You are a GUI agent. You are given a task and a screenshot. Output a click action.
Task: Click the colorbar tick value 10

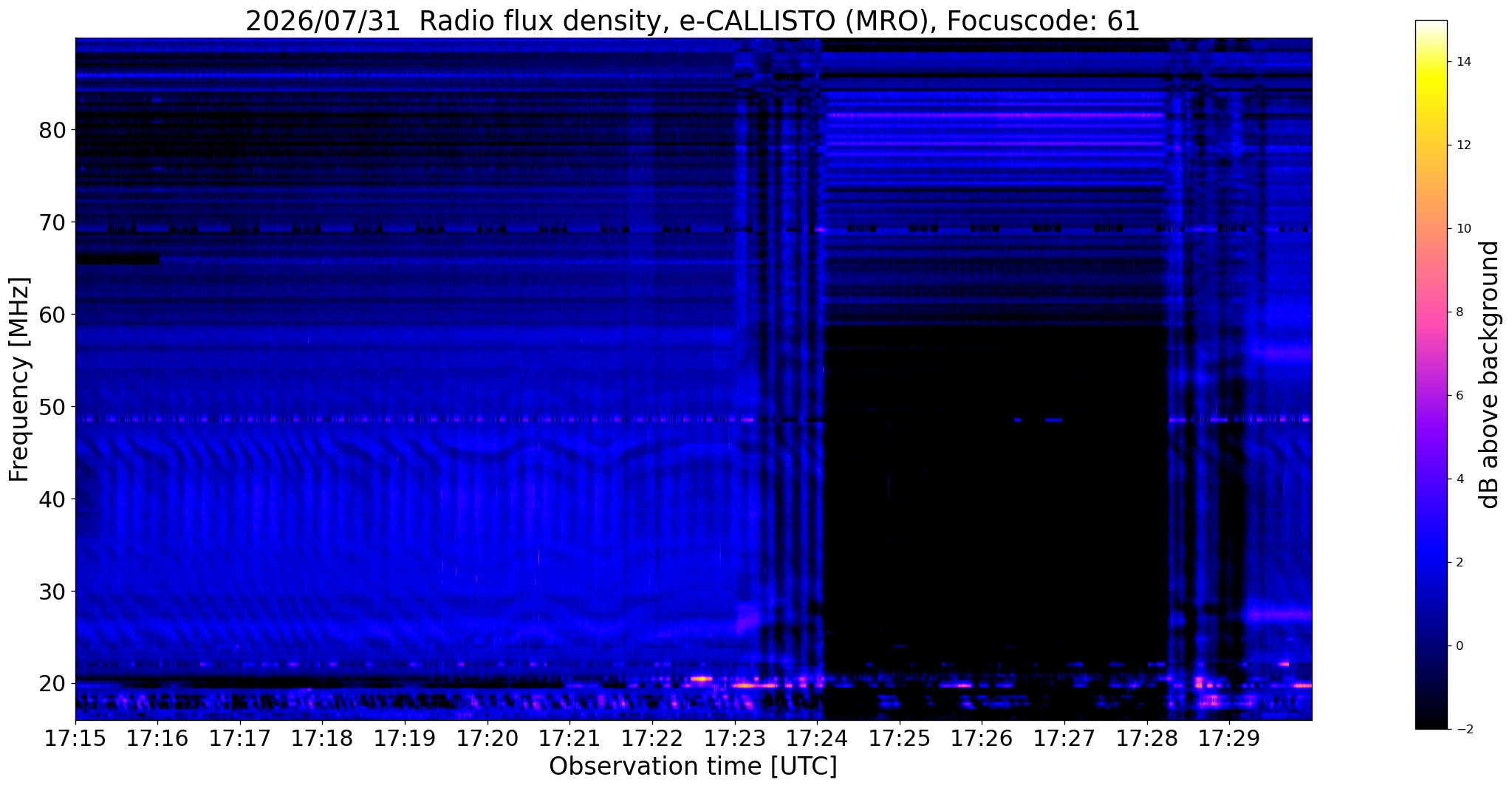pos(1463,229)
